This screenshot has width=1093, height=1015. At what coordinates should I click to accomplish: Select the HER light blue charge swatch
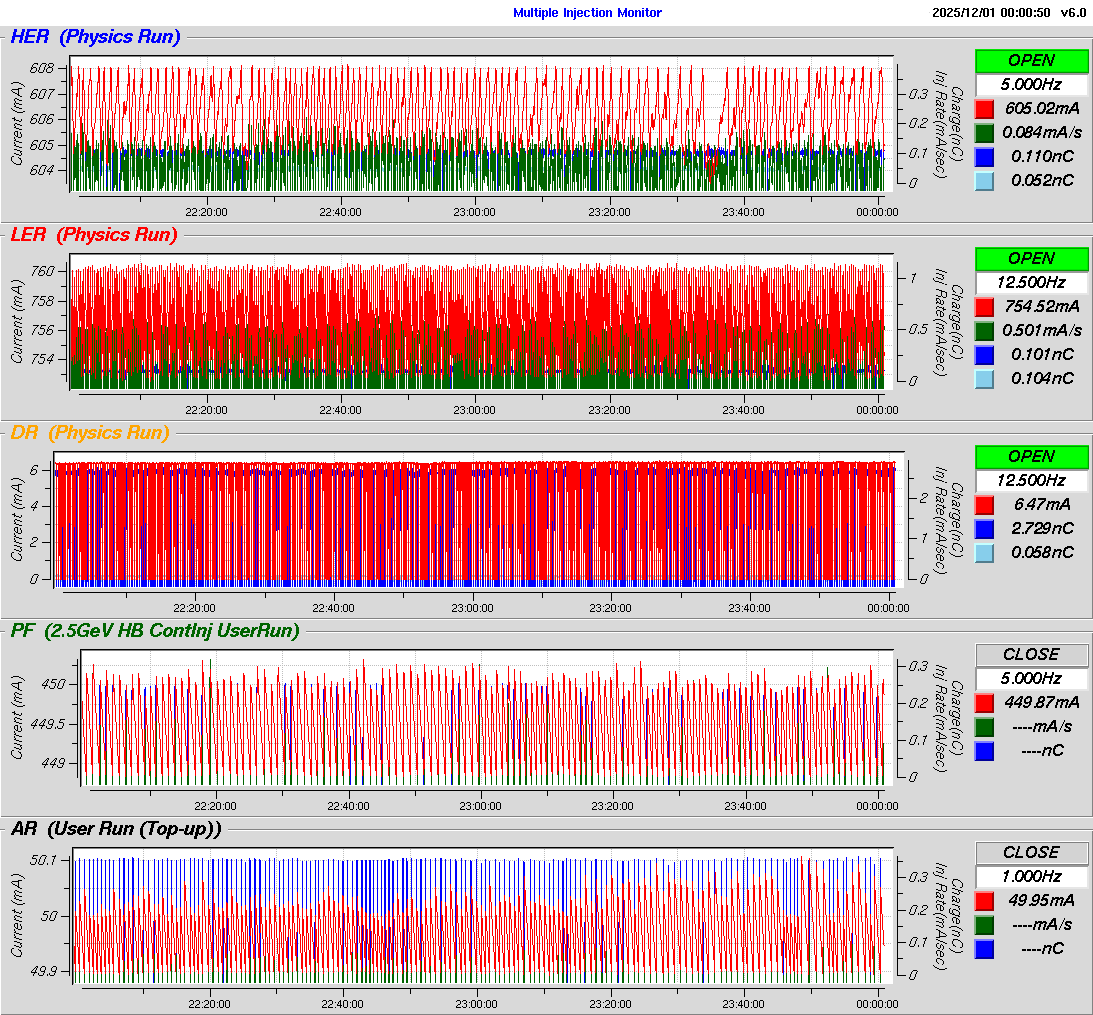click(x=984, y=180)
